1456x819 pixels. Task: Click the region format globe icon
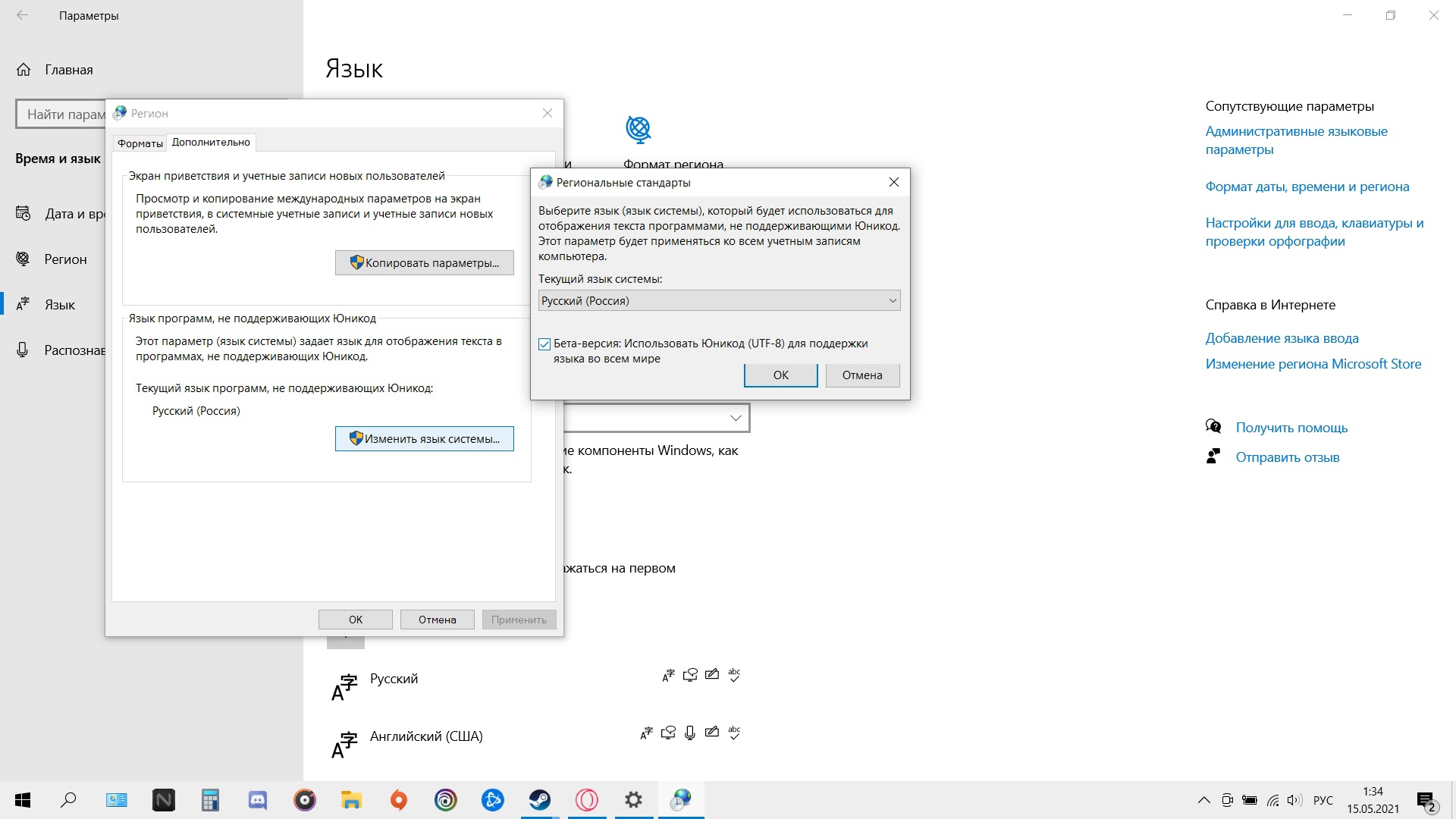point(639,130)
